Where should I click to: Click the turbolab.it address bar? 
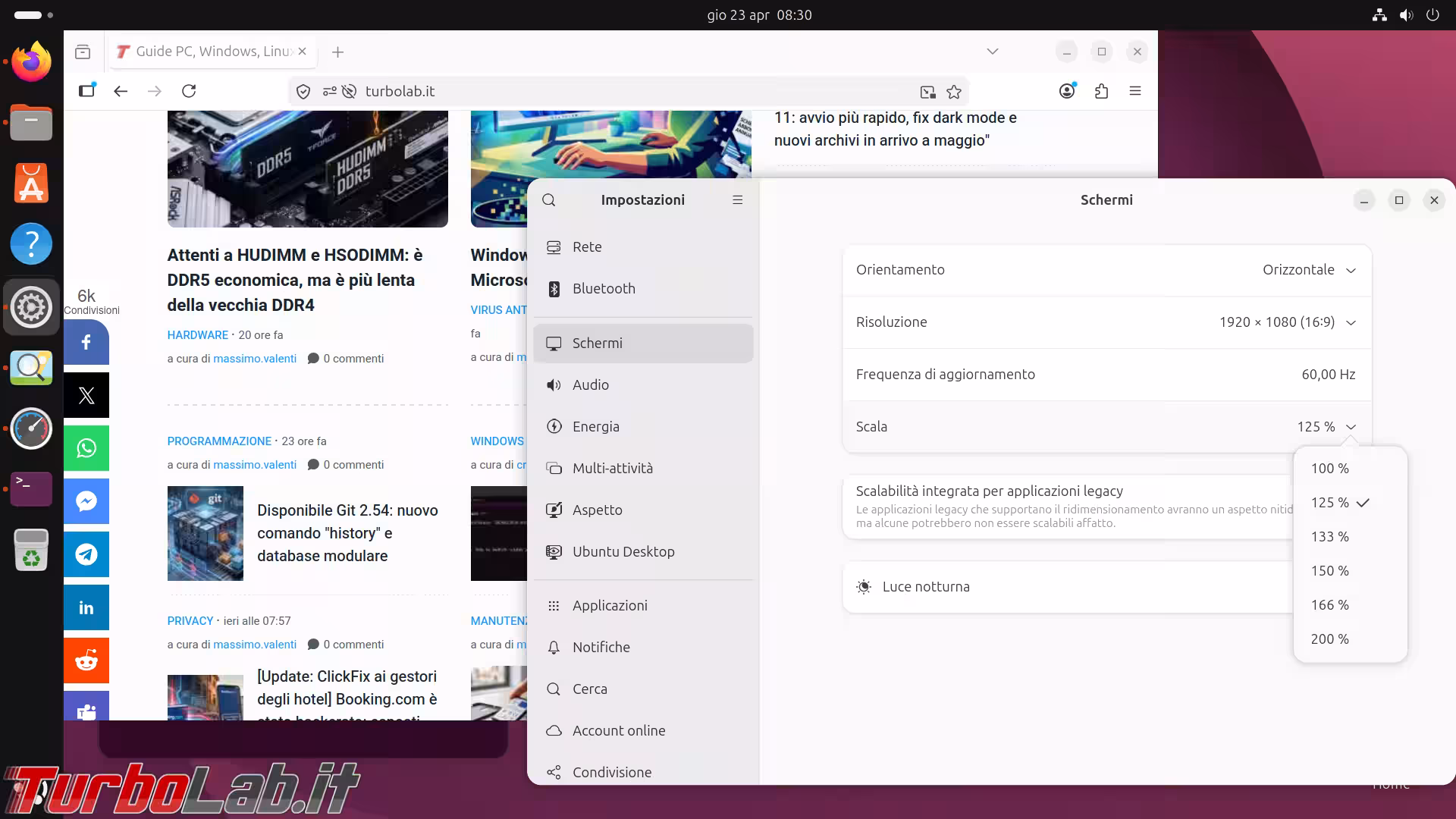607,92
